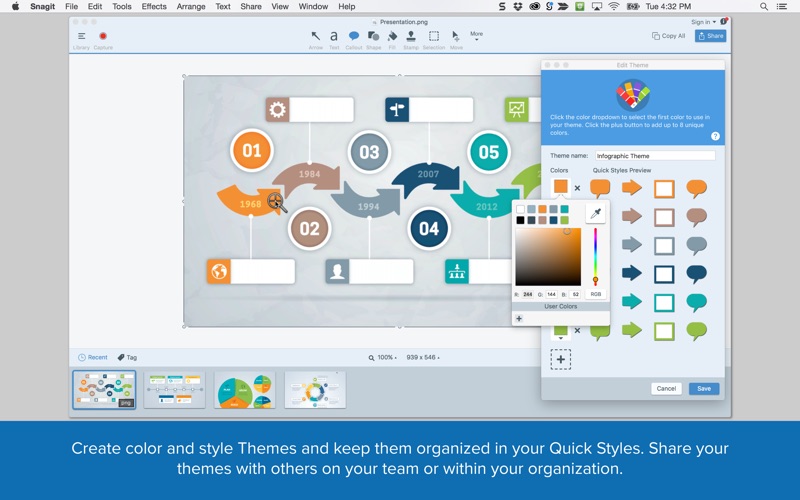Click the color gradient saturation square

pyautogui.click(x=548, y=257)
